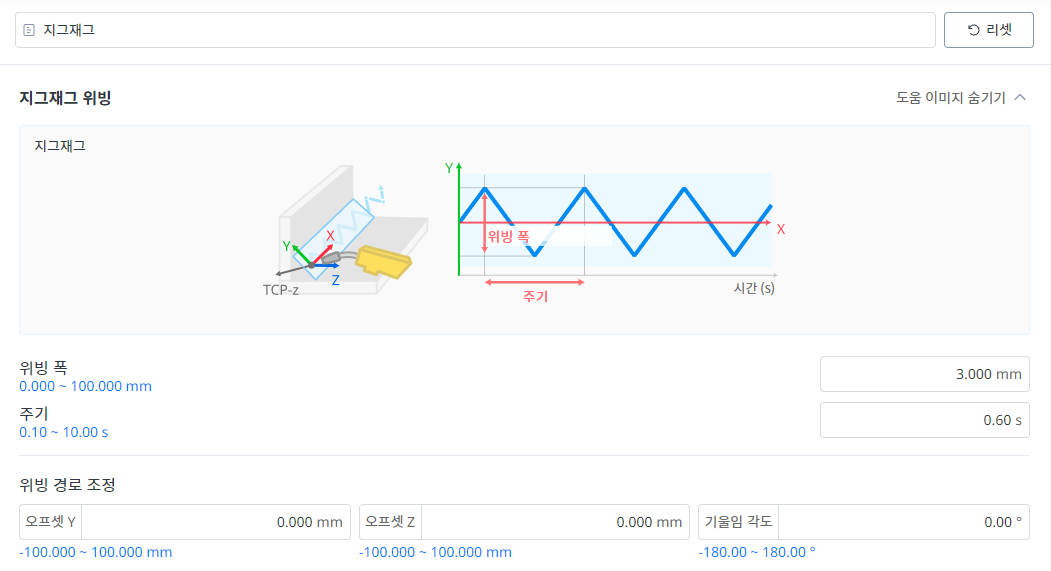Click the 0.10 ~ 10.00 s range hint
The height and width of the screenshot is (571, 1051).
click(64, 433)
